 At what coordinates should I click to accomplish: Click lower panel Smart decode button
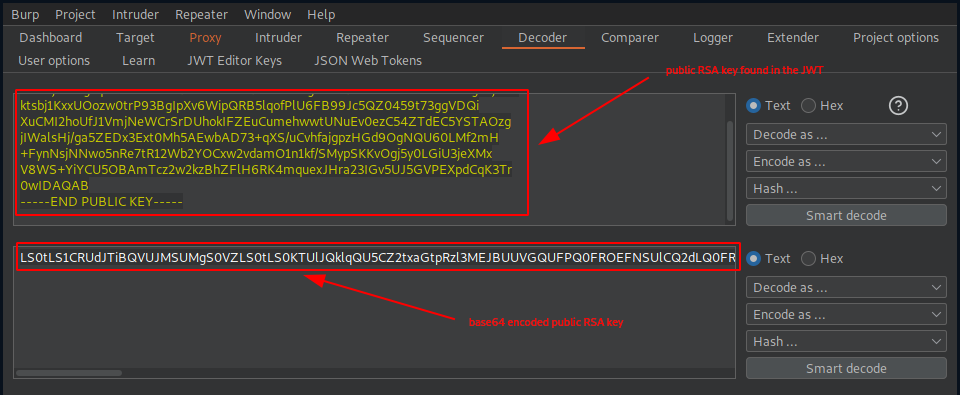[x=846, y=369]
